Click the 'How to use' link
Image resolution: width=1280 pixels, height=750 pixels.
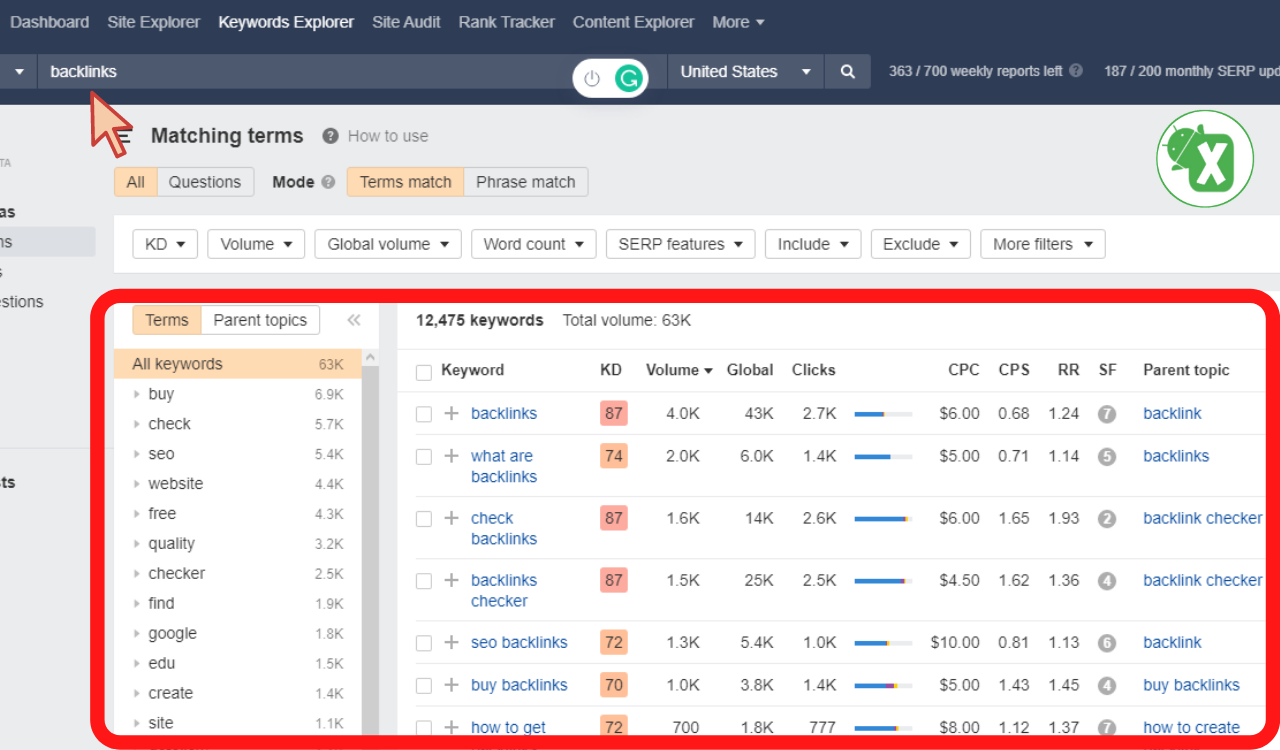tap(388, 136)
